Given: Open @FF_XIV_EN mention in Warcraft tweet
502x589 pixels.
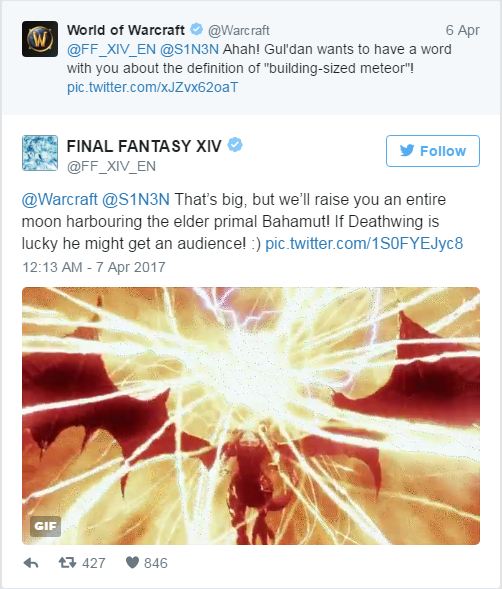Looking at the screenshot, I should [x=111, y=50].
